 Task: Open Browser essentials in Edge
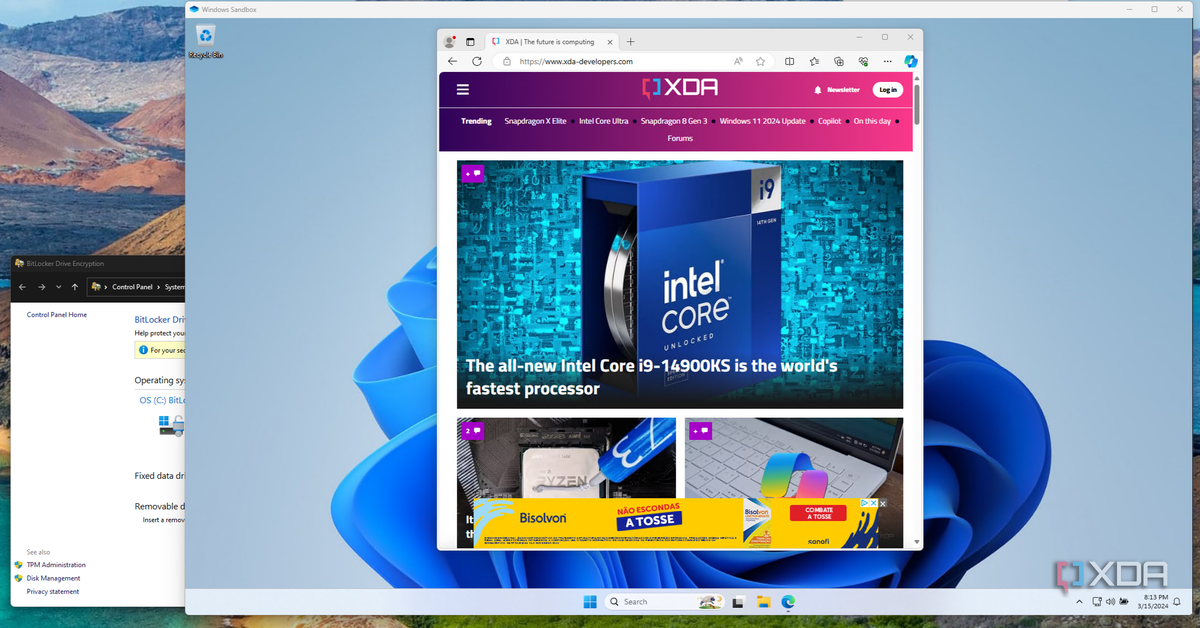[864, 61]
